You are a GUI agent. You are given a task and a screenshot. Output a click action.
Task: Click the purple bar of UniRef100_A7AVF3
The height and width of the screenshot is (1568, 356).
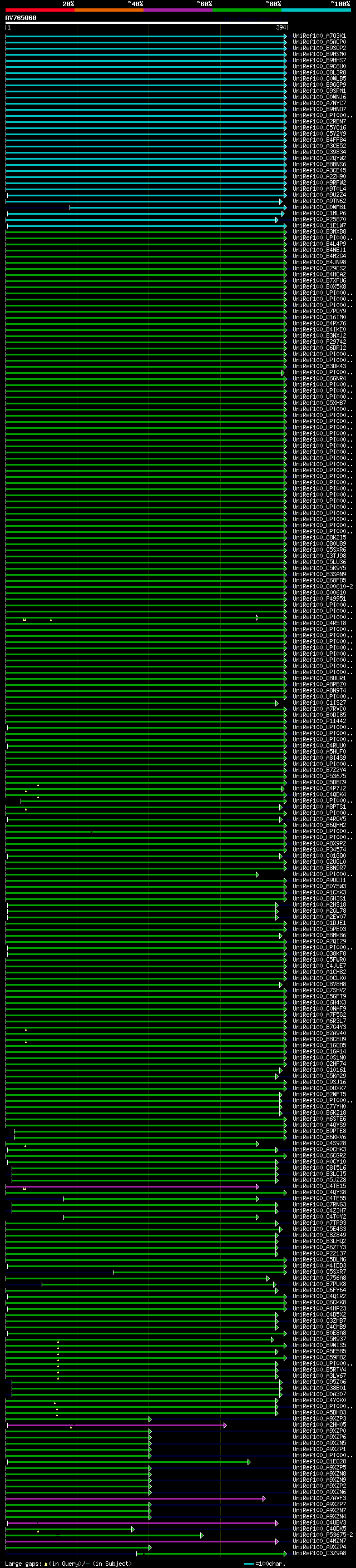point(136,1498)
